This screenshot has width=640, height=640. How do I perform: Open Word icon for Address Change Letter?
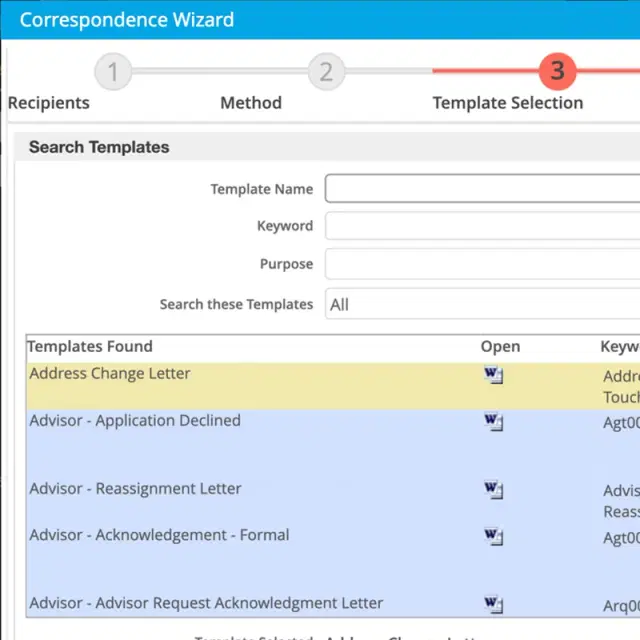coord(493,376)
